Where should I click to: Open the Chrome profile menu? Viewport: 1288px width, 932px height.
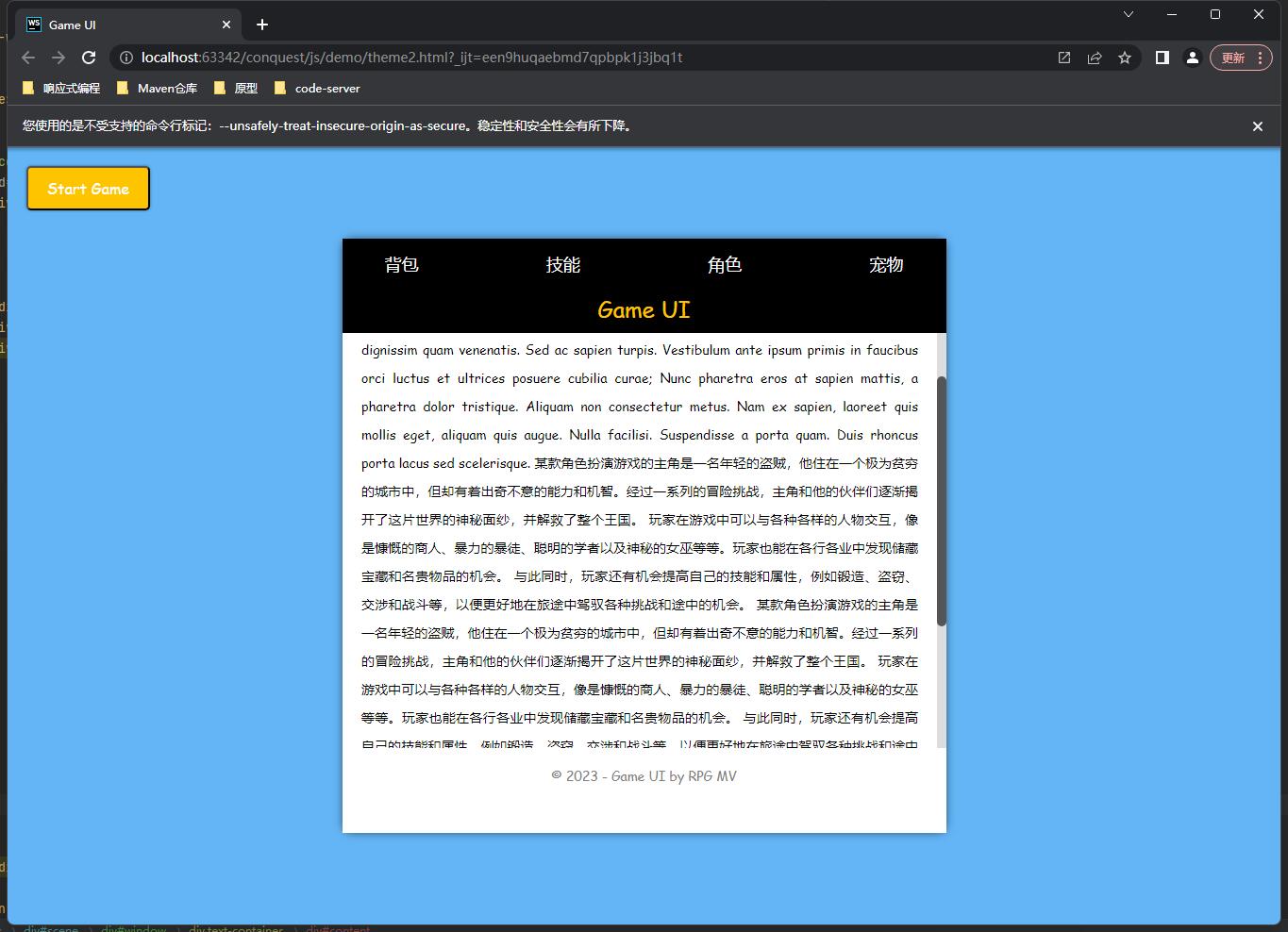click(1193, 58)
